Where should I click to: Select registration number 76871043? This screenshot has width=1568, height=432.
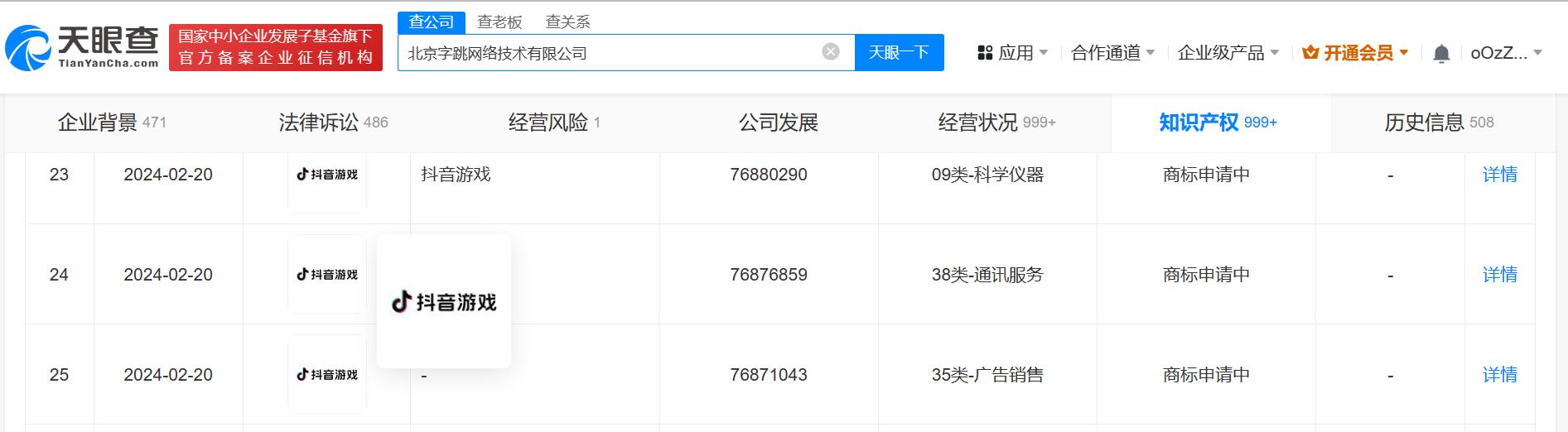point(769,375)
